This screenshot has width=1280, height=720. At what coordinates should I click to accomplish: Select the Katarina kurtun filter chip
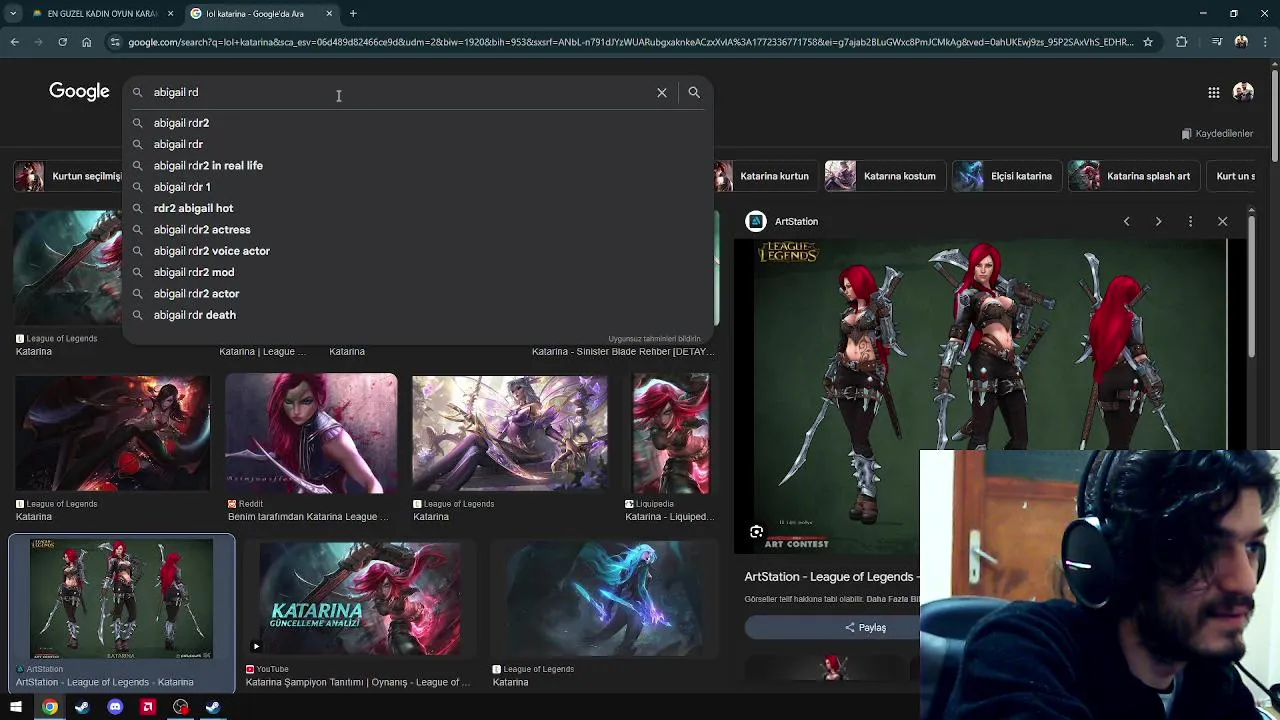click(x=764, y=176)
